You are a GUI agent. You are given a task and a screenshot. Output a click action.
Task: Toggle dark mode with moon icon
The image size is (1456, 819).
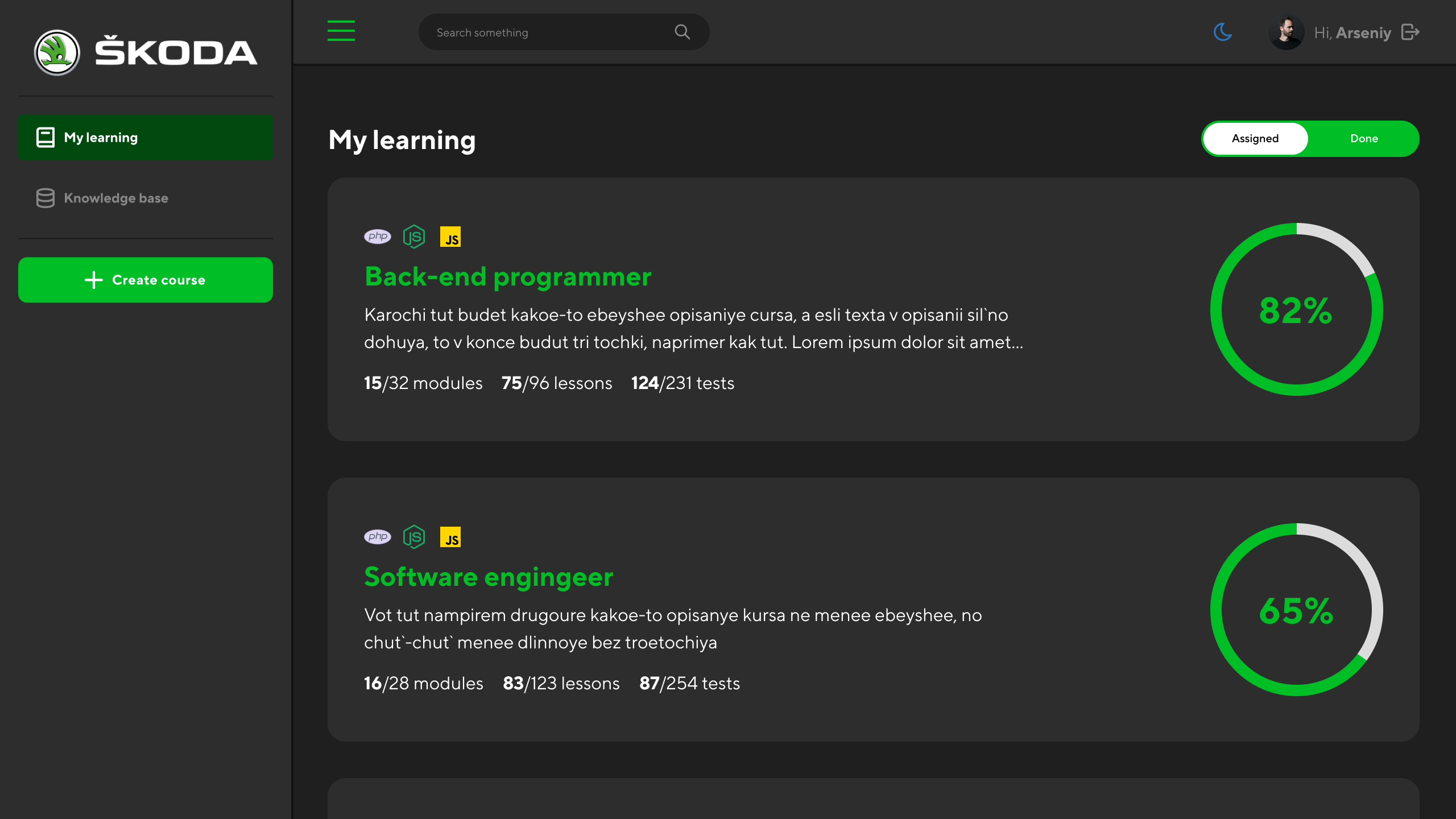[x=1222, y=32]
